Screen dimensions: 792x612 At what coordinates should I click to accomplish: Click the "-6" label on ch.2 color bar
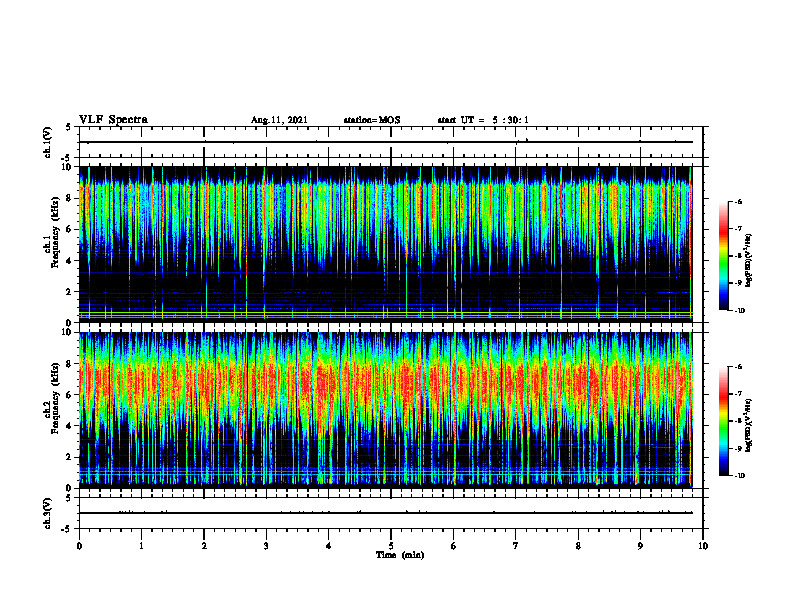point(738,367)
